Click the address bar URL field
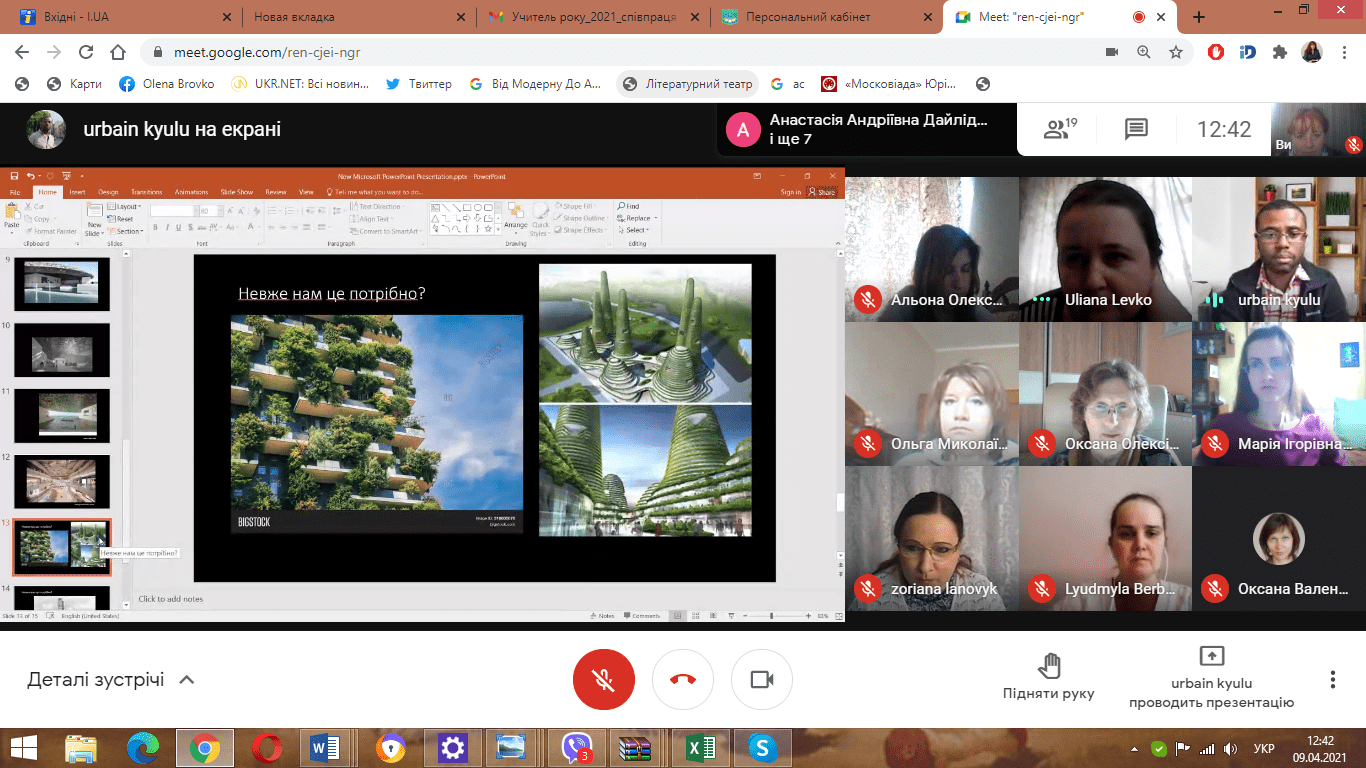Viewport: 1366px width, 768px height. coord(600,52)
